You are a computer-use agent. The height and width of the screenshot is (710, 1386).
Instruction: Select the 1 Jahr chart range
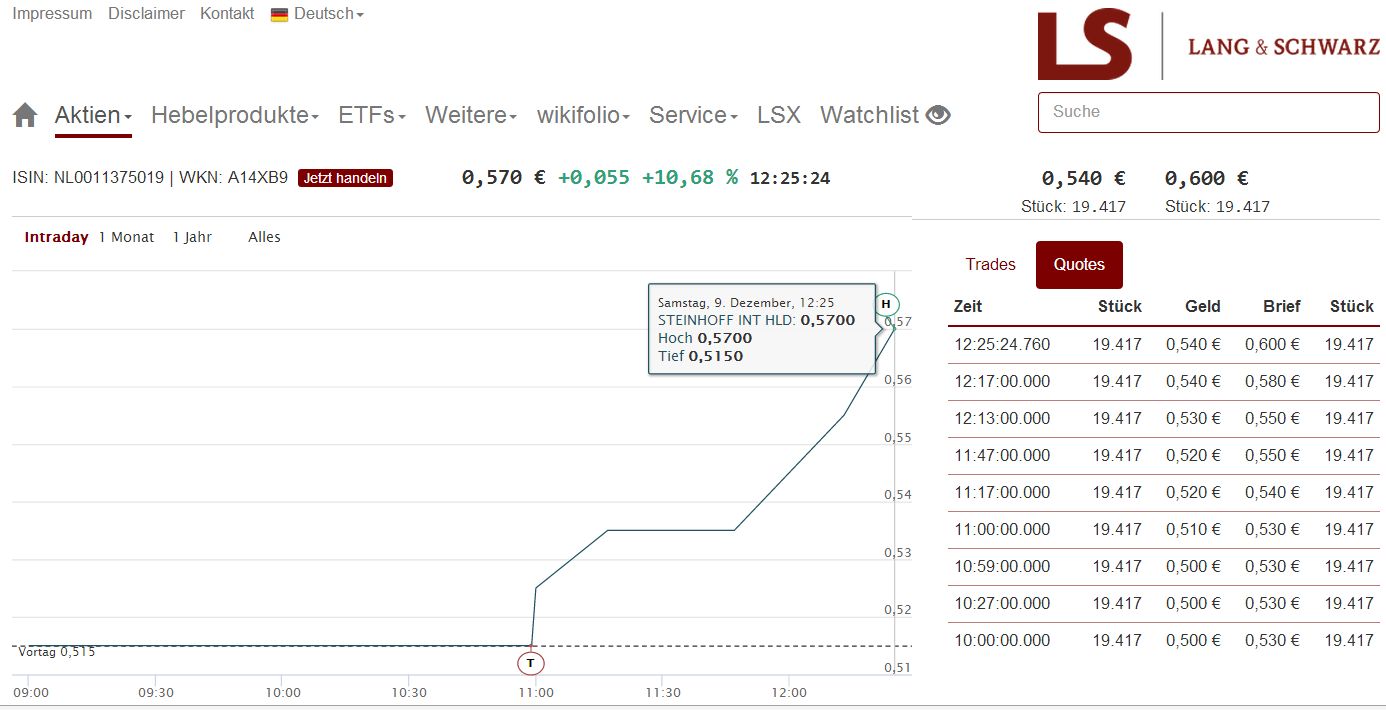pyautogui.click(x=192, y=238)
